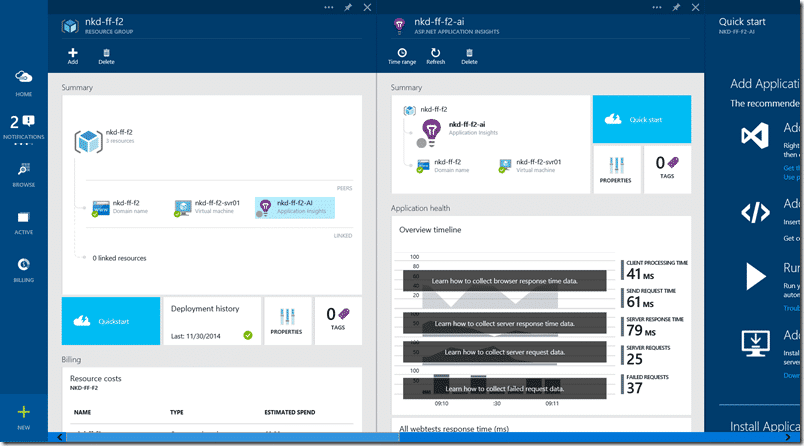Open Properties tile in resource group blade

coord(287,321)
